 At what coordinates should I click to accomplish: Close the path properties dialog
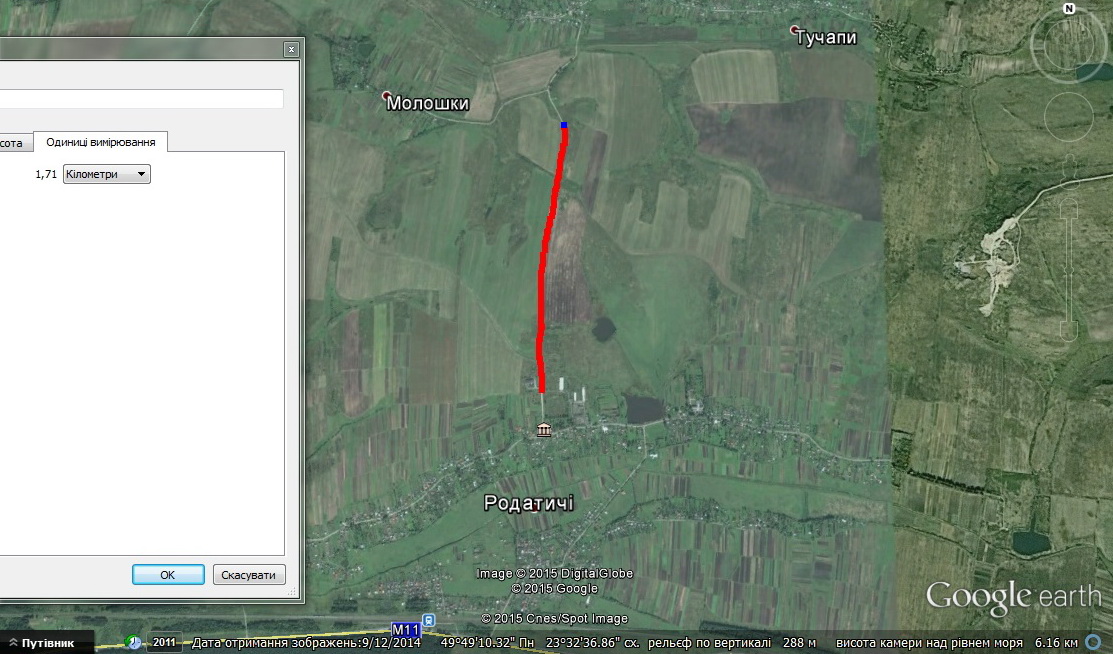(291, 49)
